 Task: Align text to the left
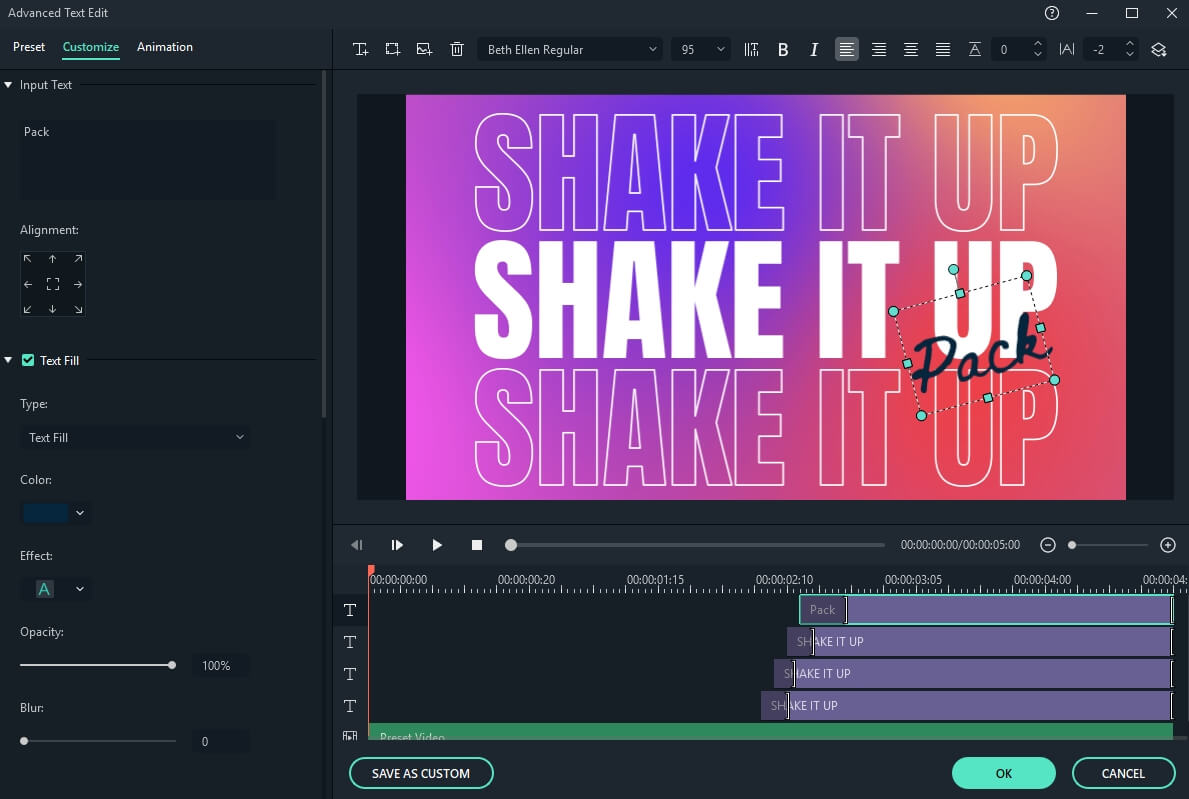tap(847, 49)
